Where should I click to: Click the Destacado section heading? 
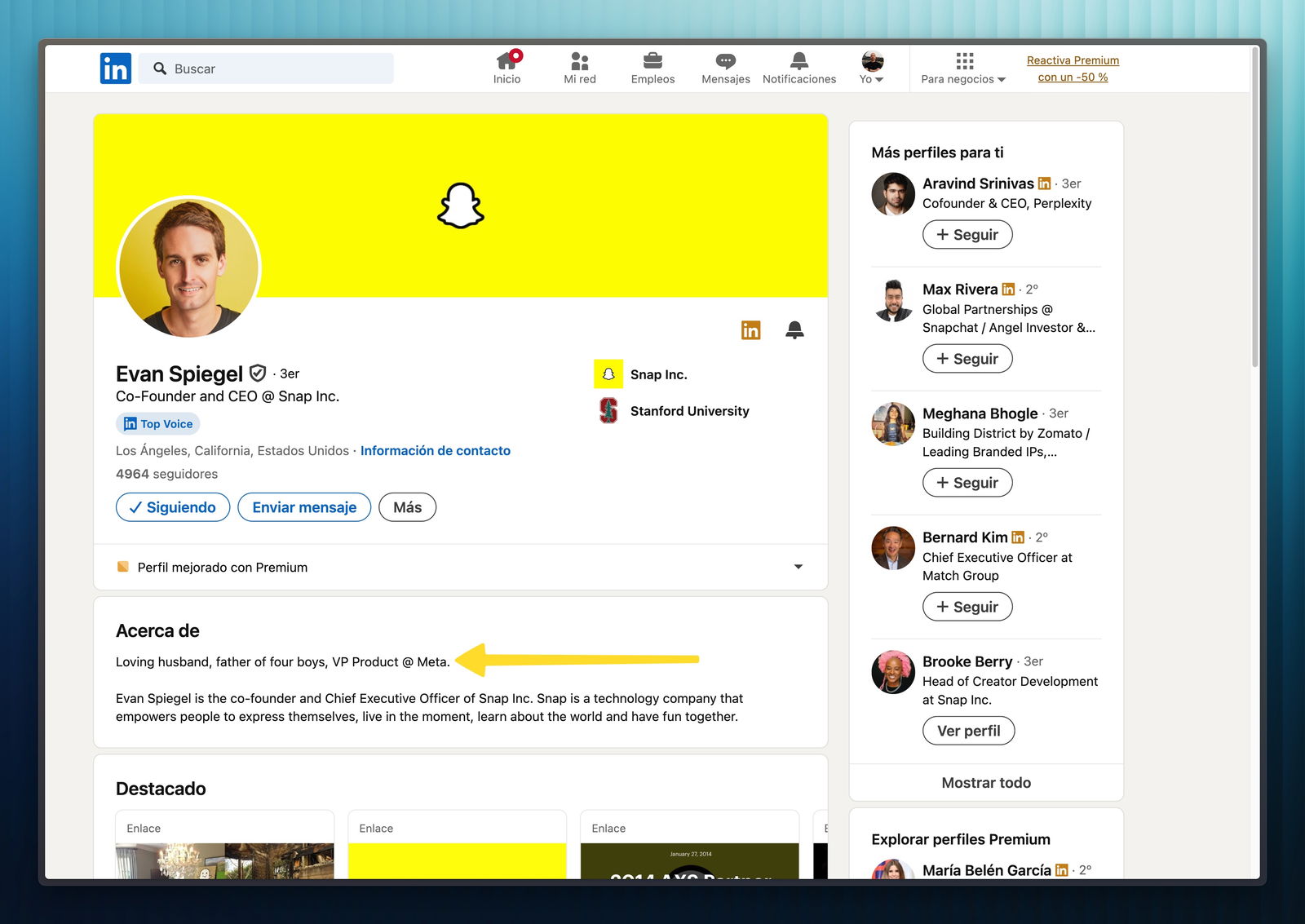[x=161, y=789]
